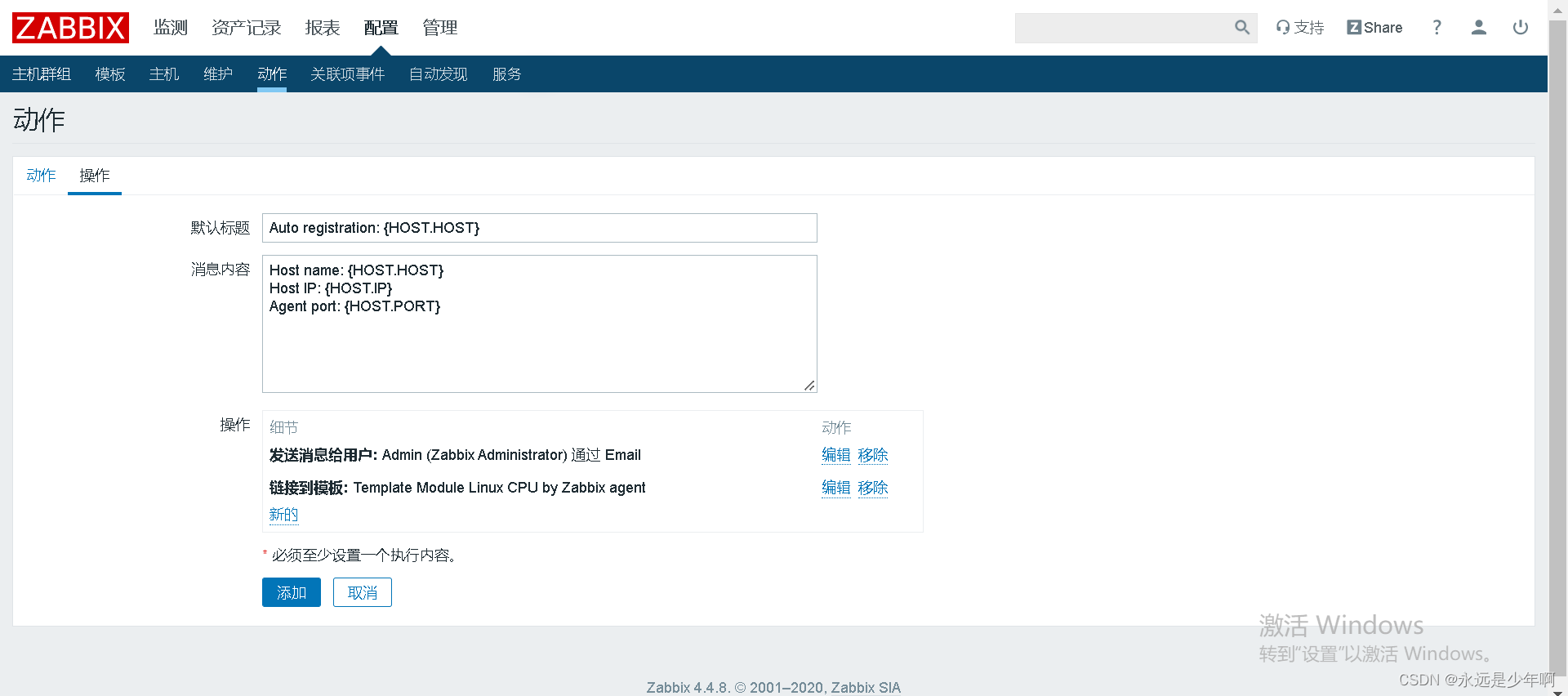Click the 动作 column header in operations table
This screenshot has width=1568, height=696.
836,427
